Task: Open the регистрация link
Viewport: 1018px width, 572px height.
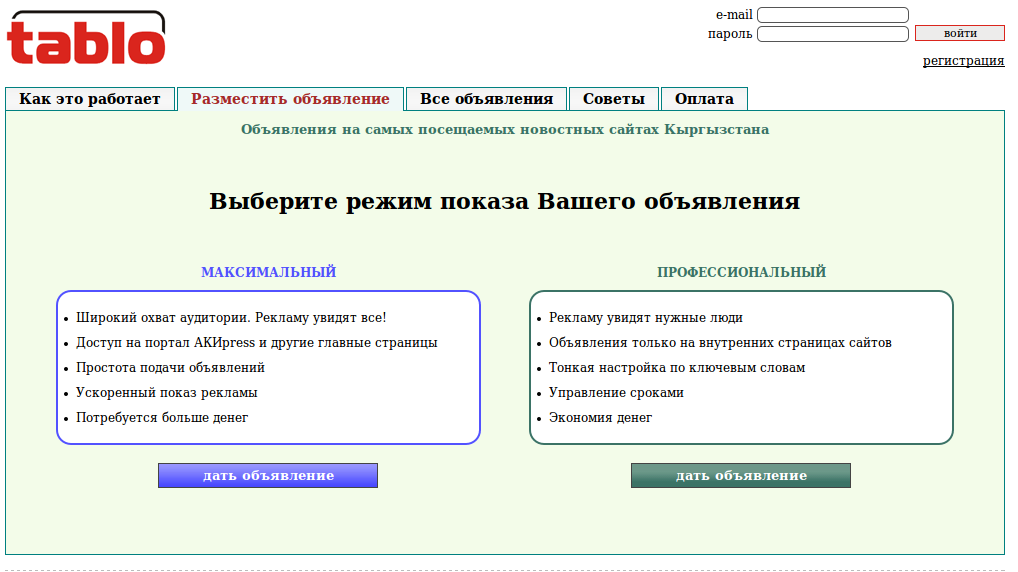Action: [963, 61]
